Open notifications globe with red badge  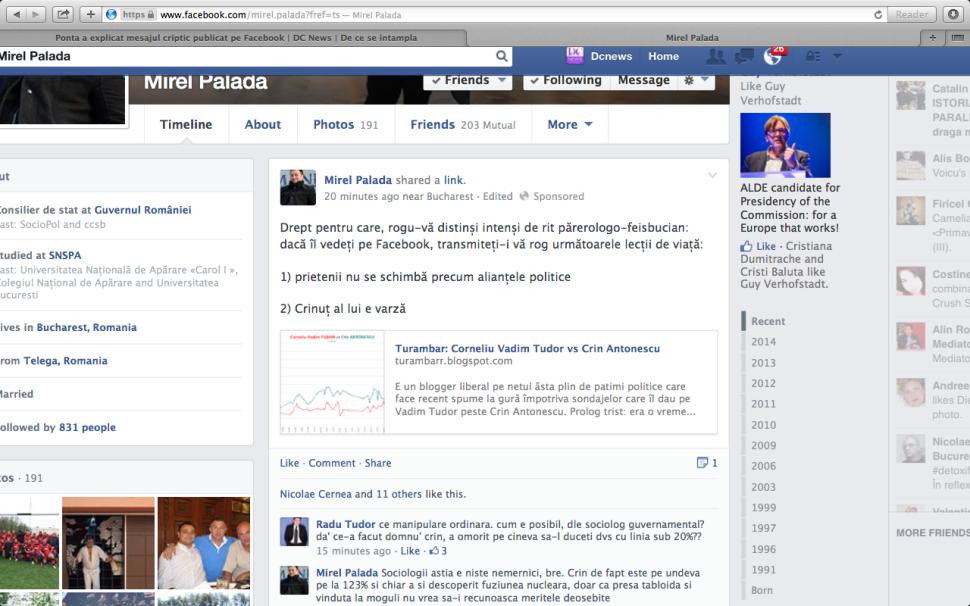click(x=774, y=56)
